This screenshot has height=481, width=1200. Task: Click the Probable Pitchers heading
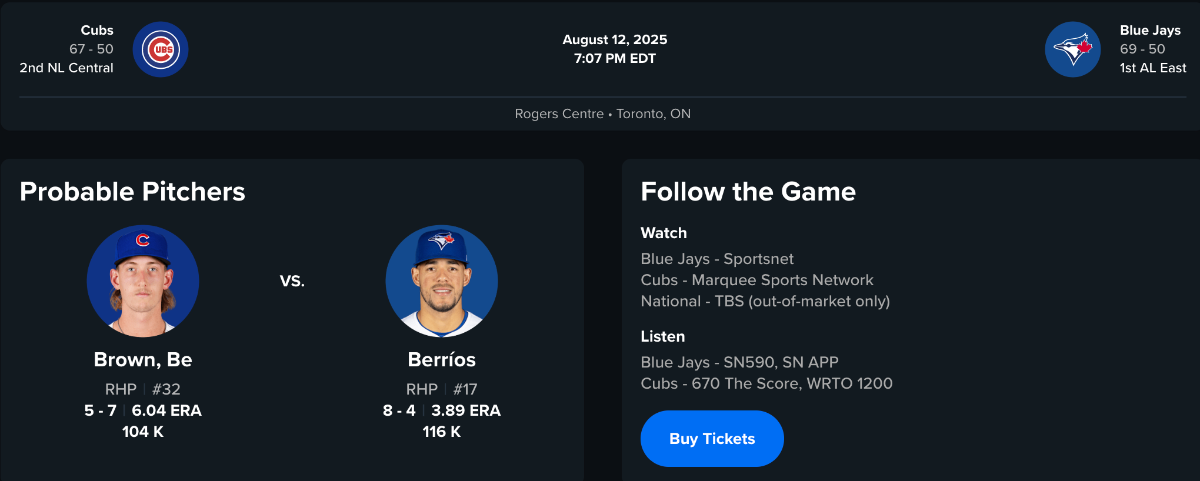(x=132, y=192)
